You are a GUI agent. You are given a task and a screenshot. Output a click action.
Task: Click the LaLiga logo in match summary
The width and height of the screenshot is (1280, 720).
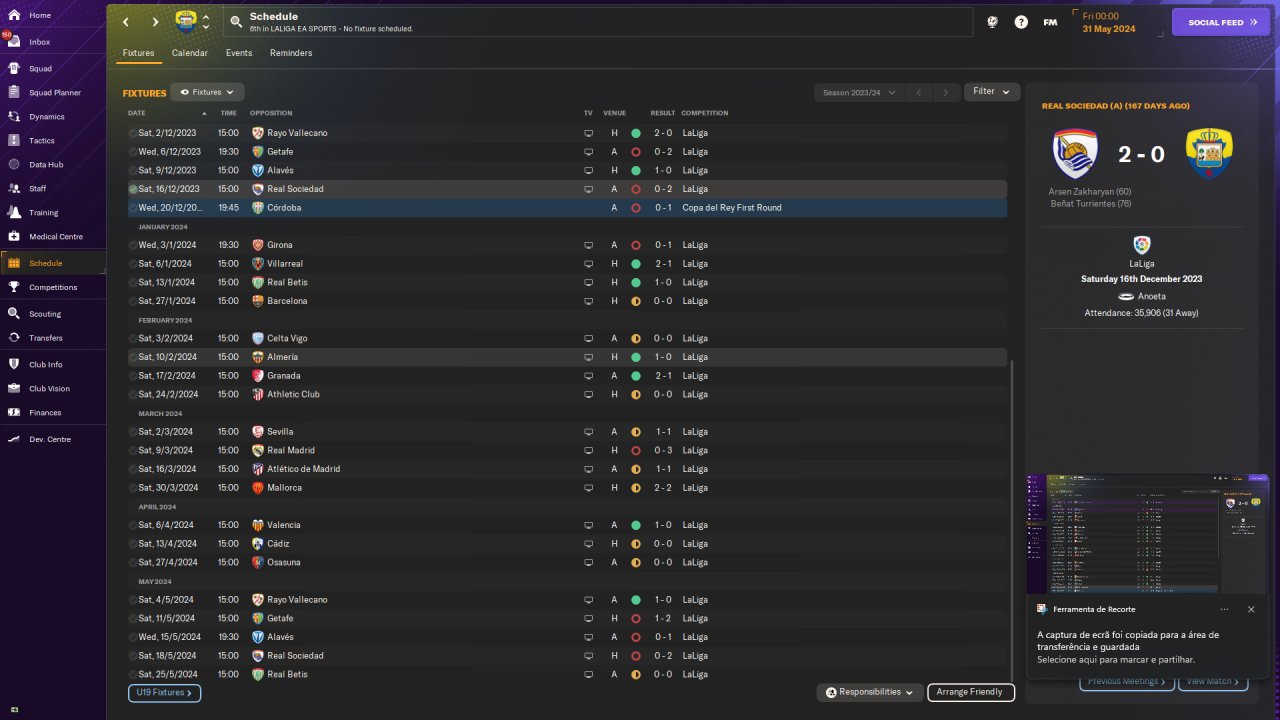tap(1142, 245)
